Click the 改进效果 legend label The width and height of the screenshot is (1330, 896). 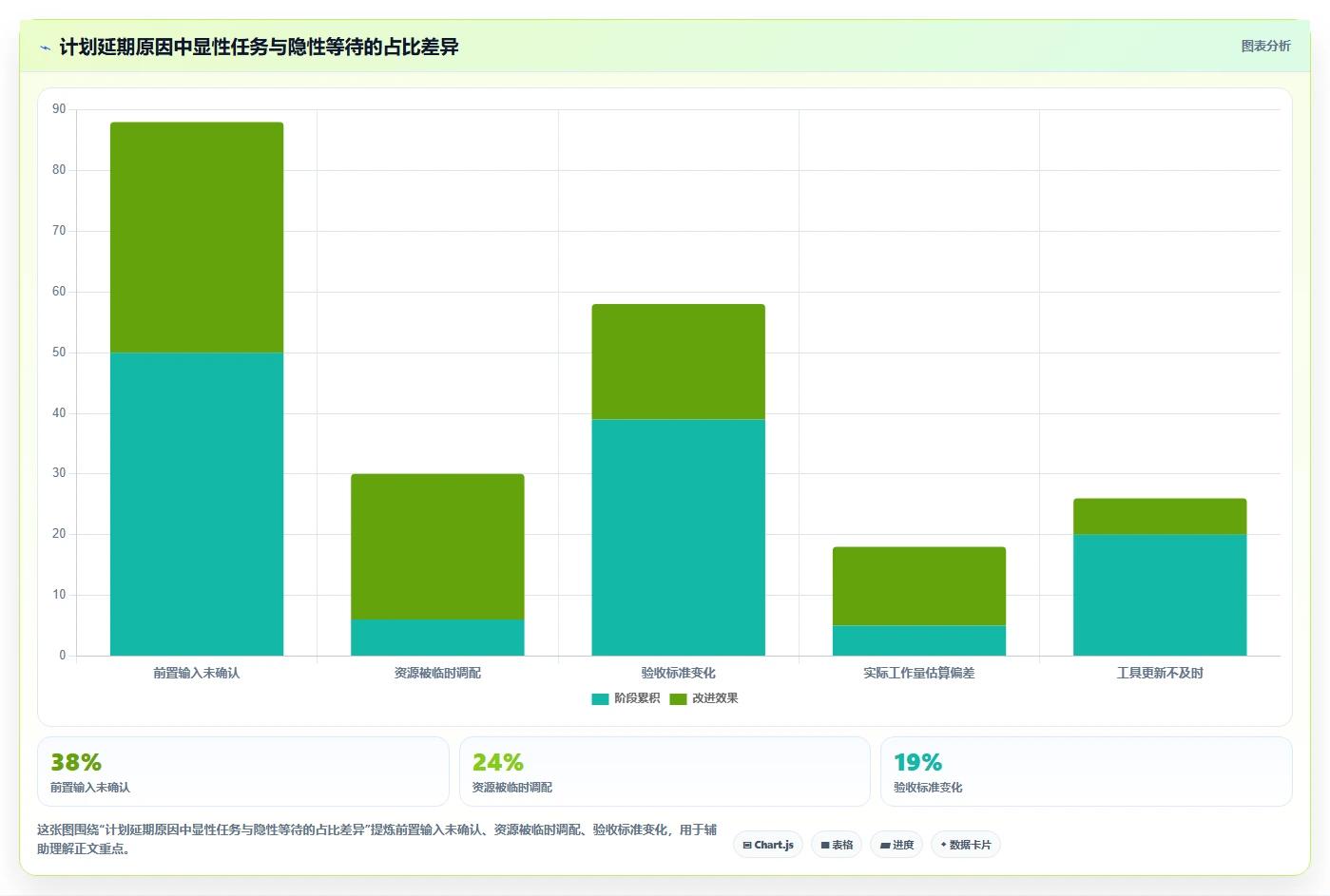pos(715,698)
